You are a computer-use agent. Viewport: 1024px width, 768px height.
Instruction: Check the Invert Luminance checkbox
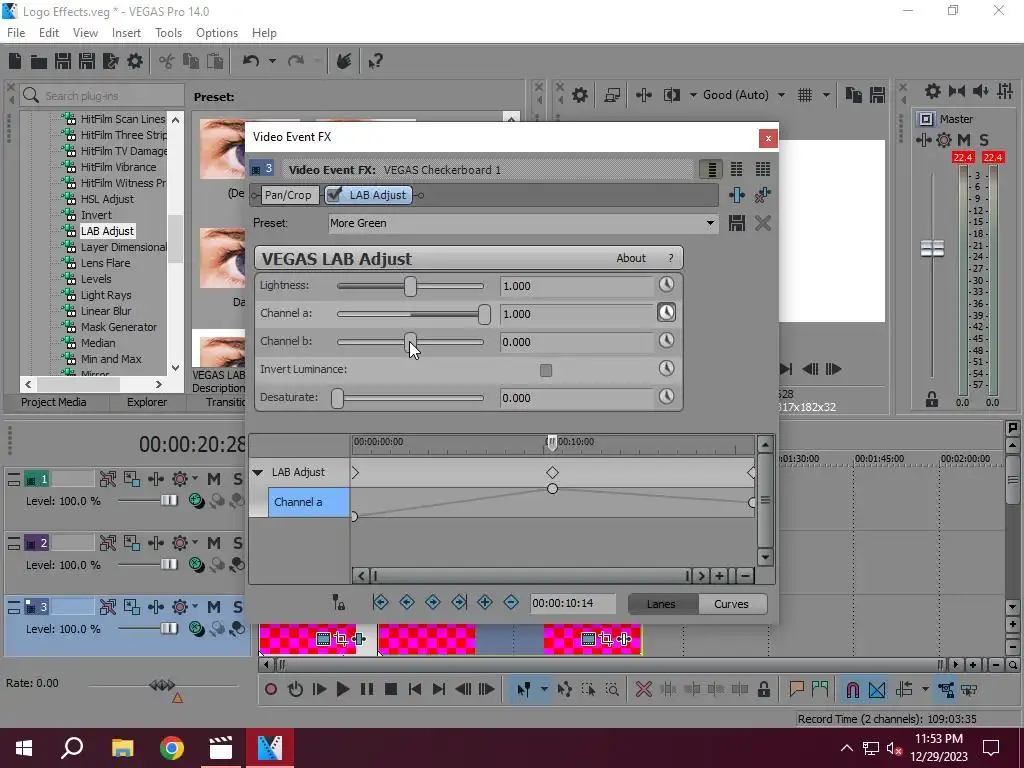pos(546,370)
